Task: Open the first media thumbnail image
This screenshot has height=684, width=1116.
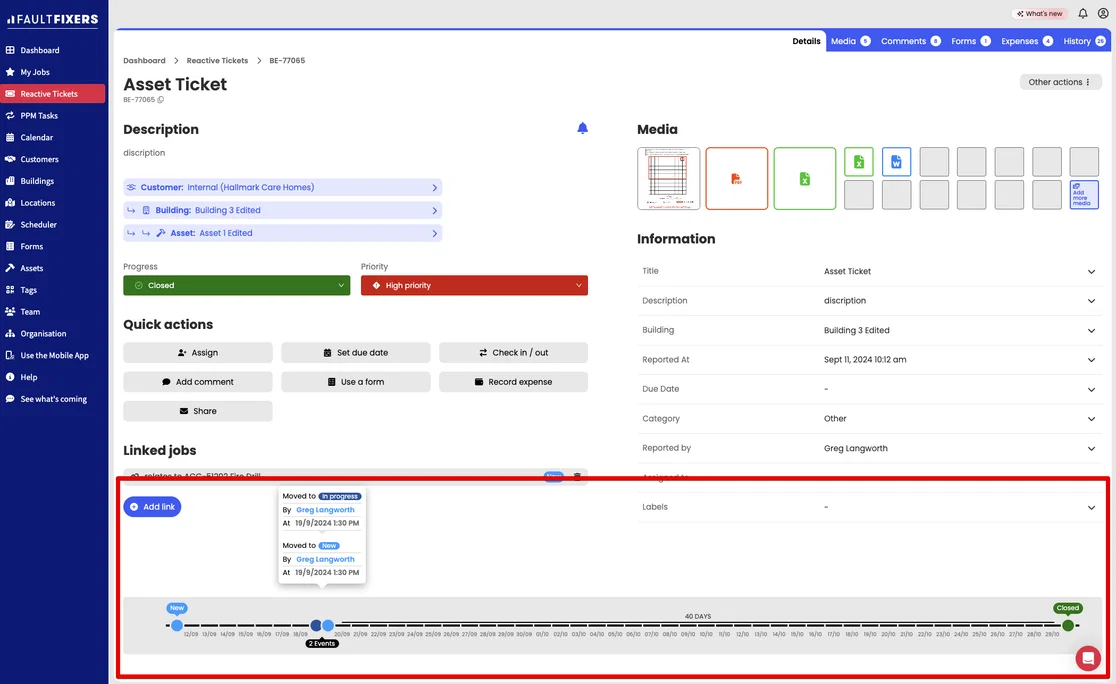Action: click(668, 179)
